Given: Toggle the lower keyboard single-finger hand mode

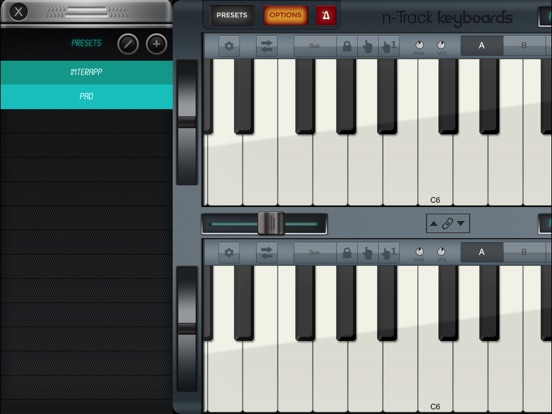Looking at the screenshot, I should (x=389, y=252).
